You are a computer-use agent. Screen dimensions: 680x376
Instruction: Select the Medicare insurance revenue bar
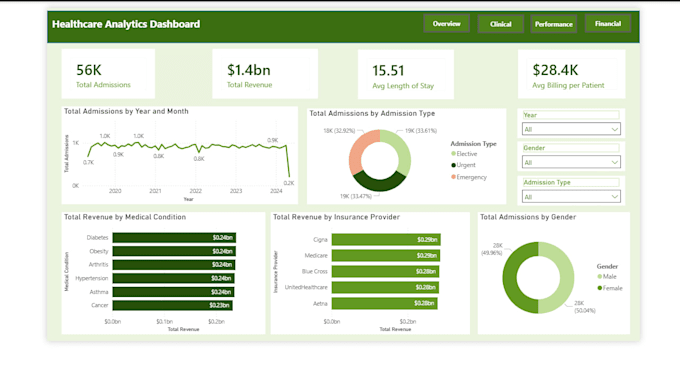[x=386, y=255]
